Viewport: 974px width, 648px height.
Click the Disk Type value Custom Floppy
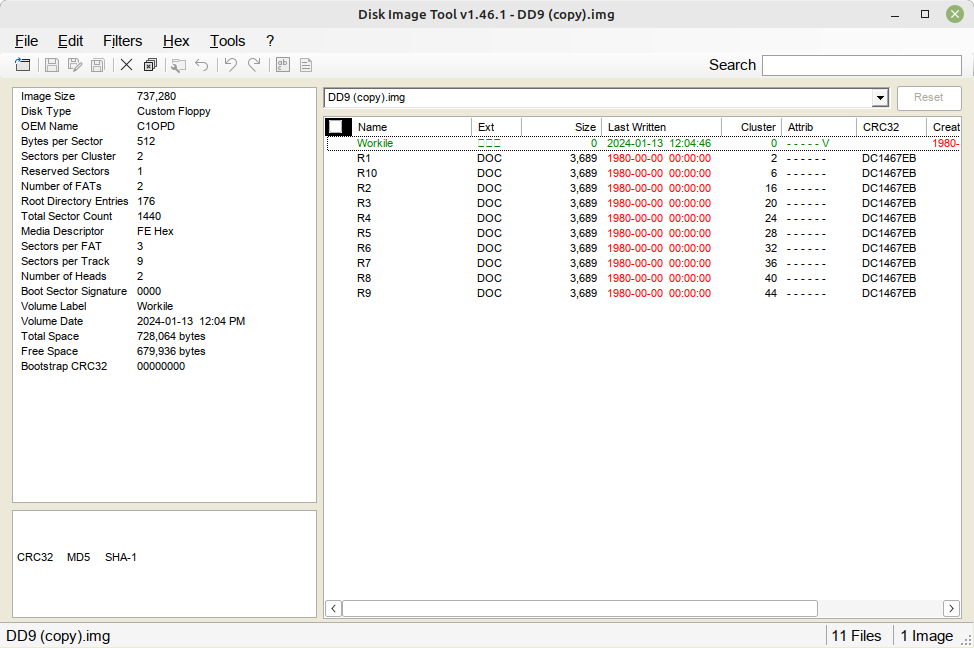click(x=174, y=111)
